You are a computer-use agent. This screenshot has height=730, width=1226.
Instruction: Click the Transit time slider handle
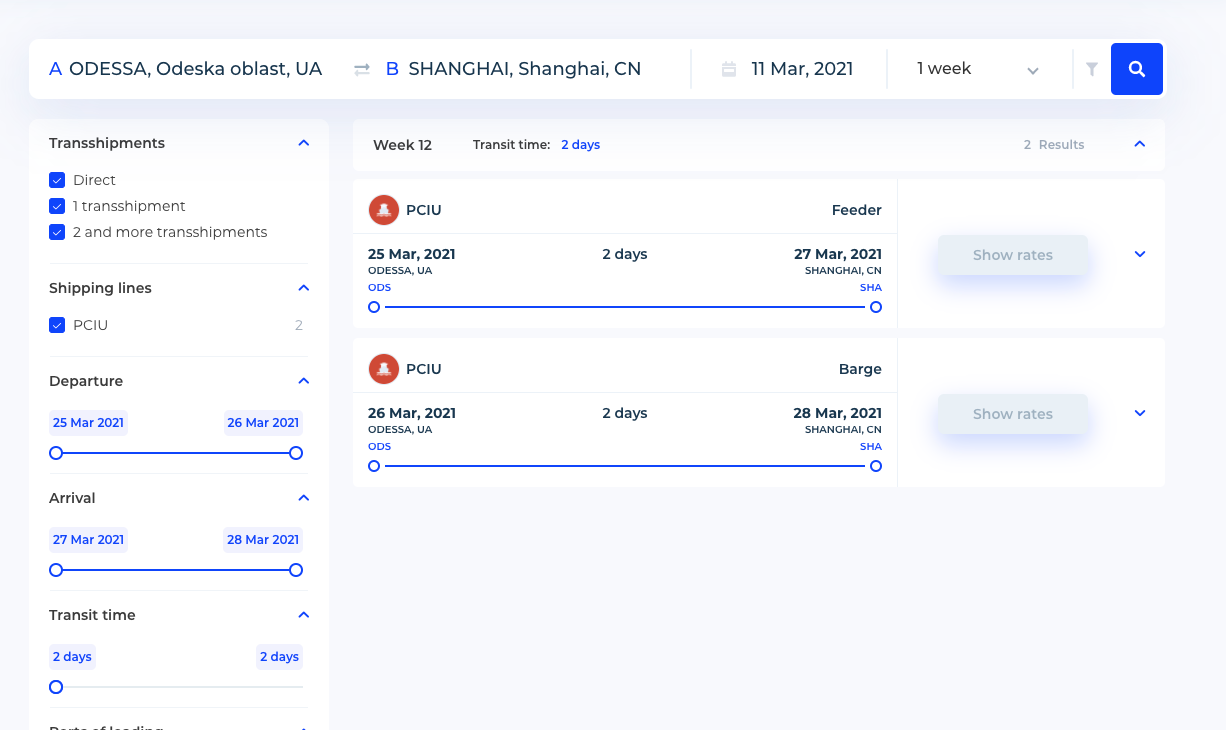click(x=56, y=687)
